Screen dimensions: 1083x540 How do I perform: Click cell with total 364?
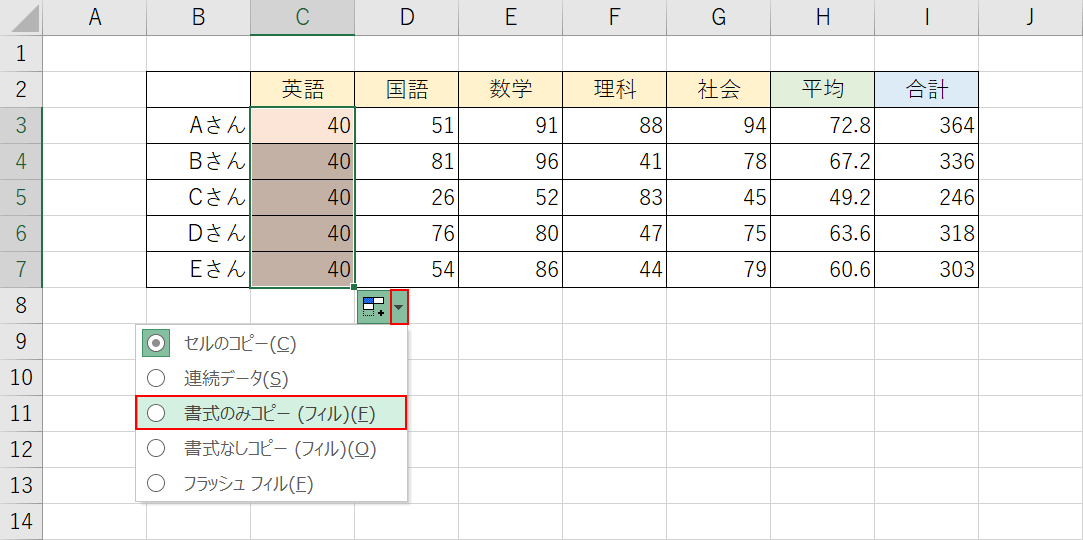(926, 125)
